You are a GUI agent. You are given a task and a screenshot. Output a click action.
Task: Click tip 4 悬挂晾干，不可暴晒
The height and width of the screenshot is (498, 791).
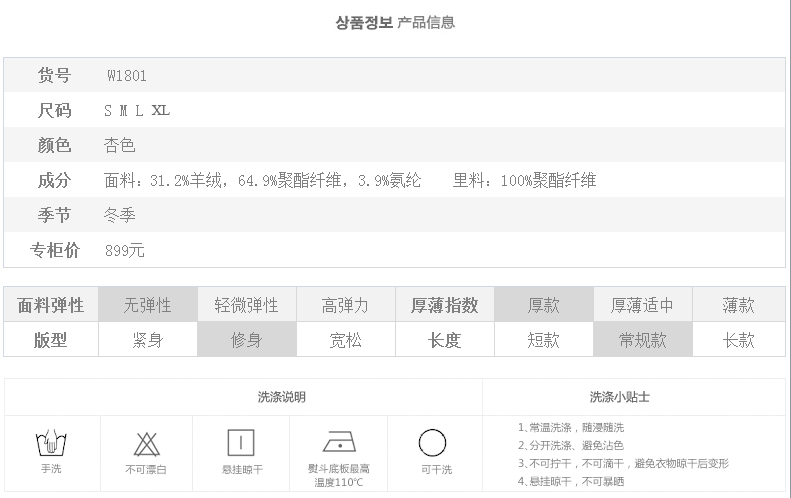tap(571, 481)
